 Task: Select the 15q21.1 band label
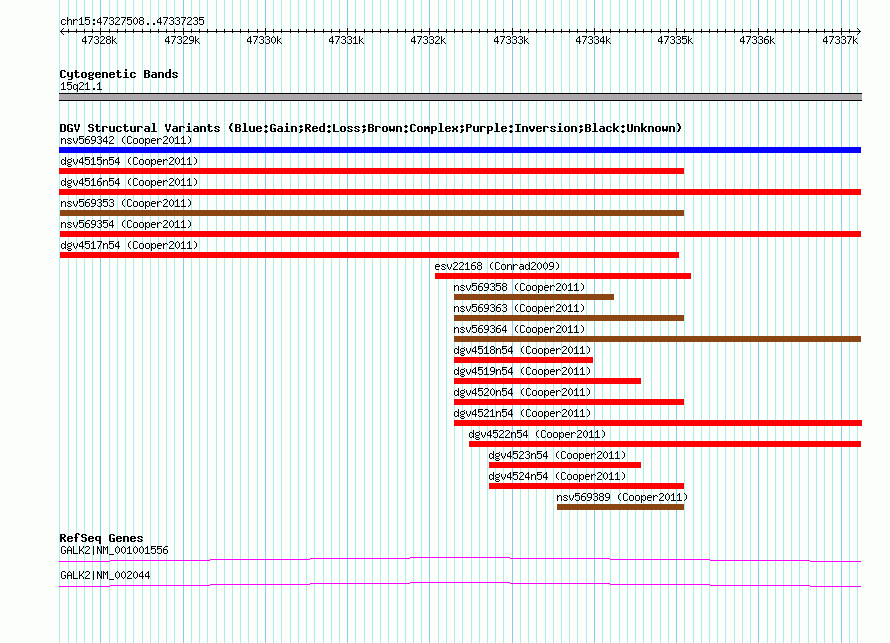click(x=81, y=86)
